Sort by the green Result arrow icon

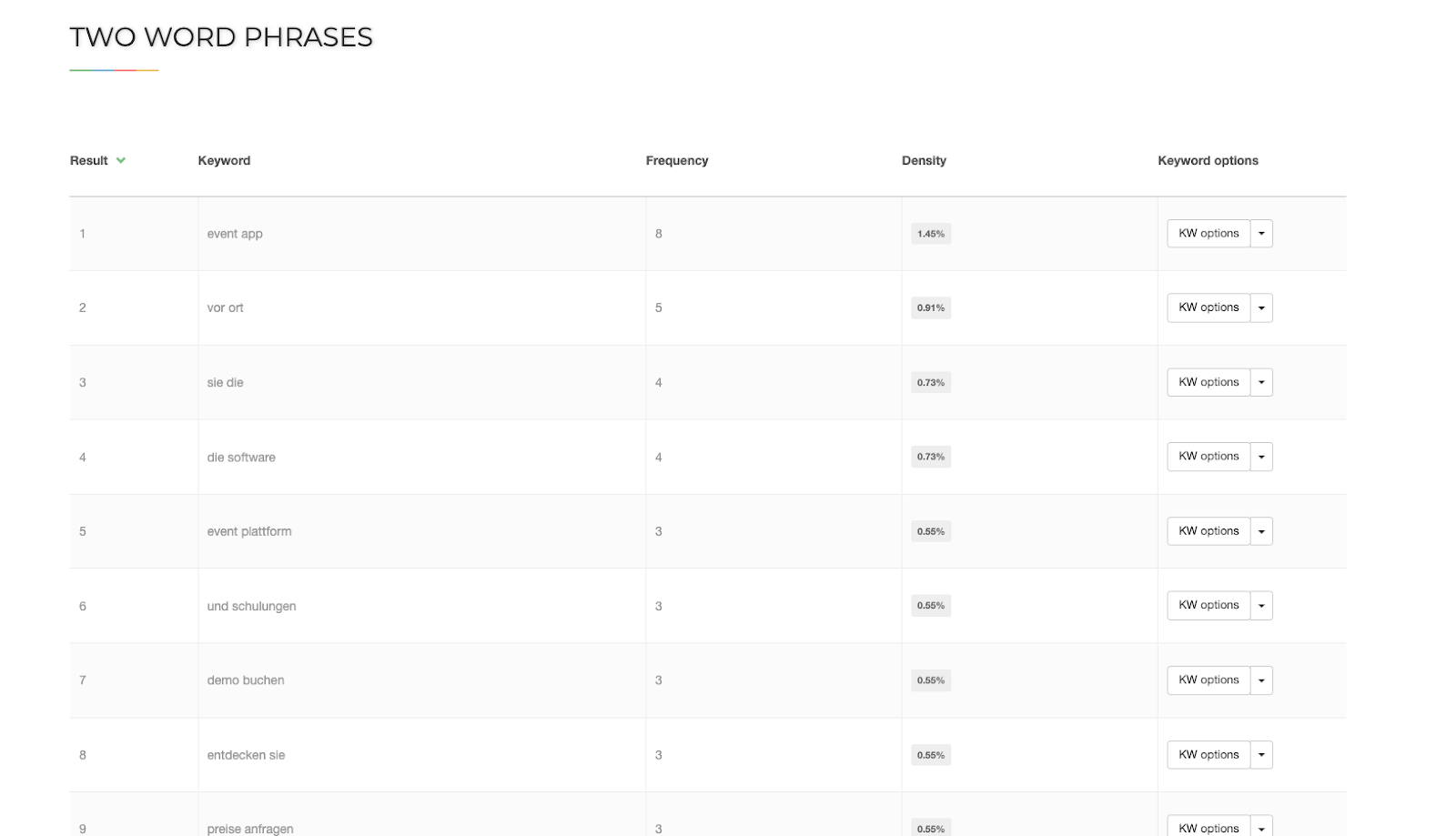121,161
